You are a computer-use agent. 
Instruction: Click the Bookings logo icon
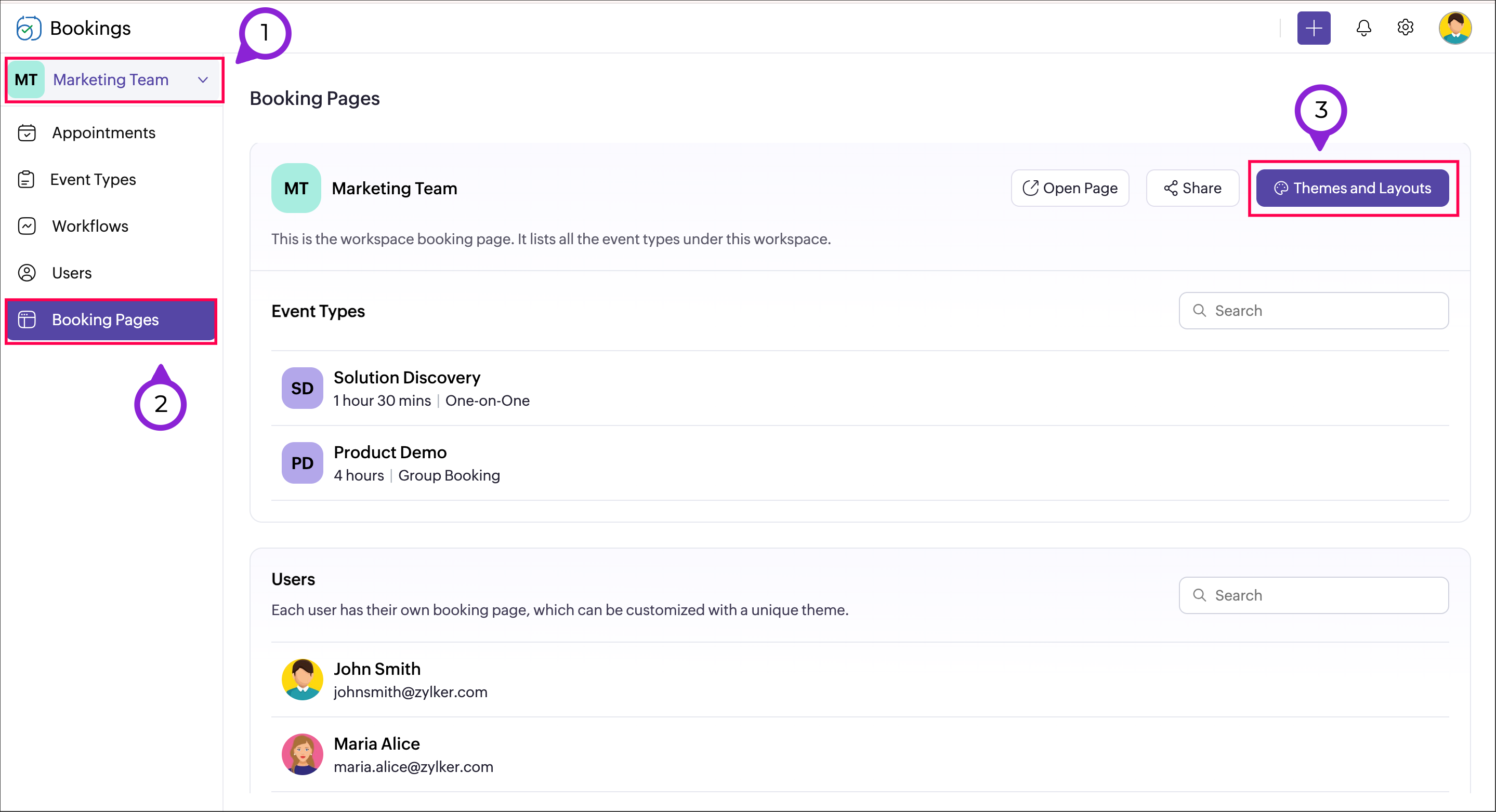[29, 28]
